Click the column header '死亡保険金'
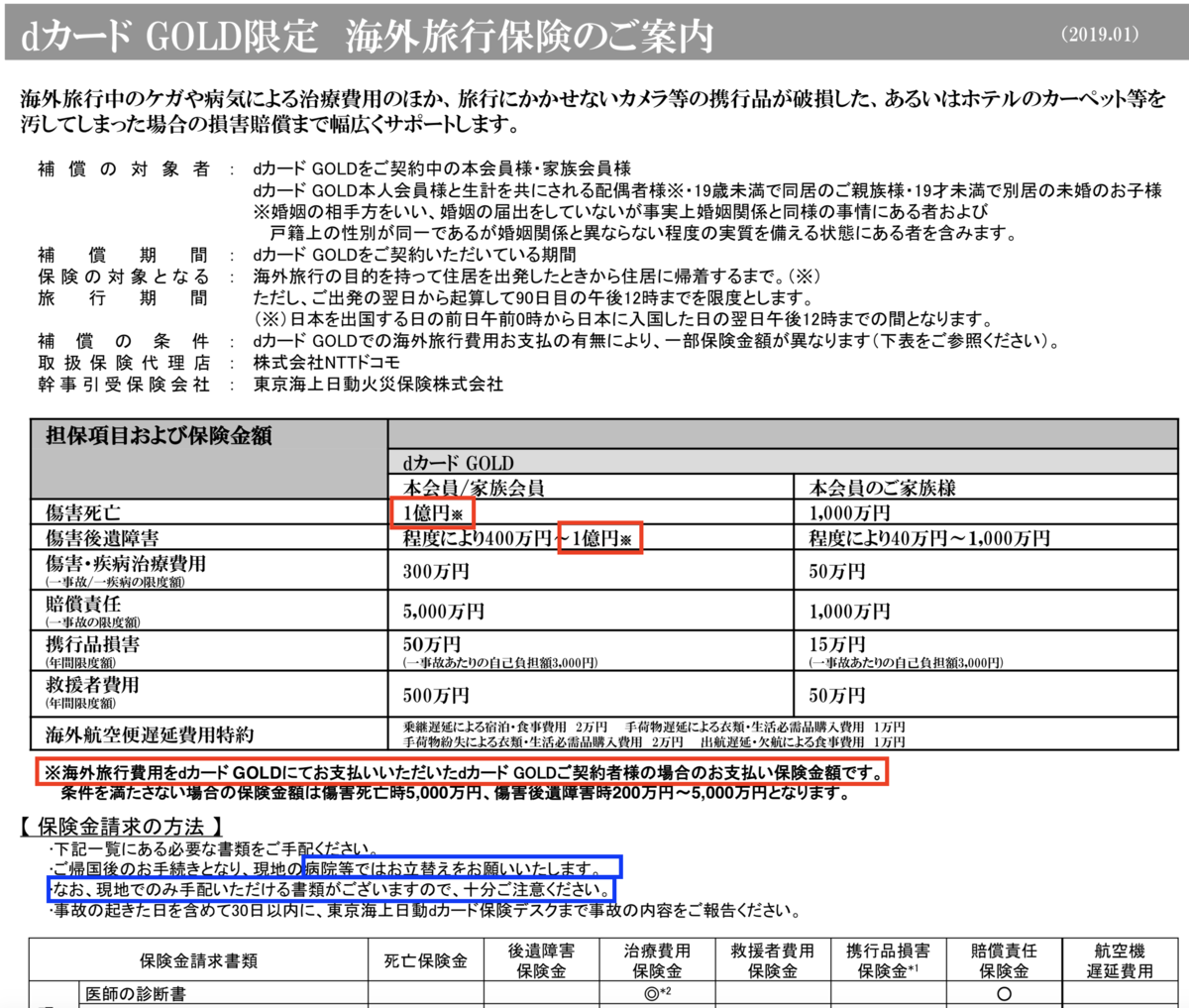Image resolution: width=1189 pixels, height=1008 pixels. tap(425, 960)
